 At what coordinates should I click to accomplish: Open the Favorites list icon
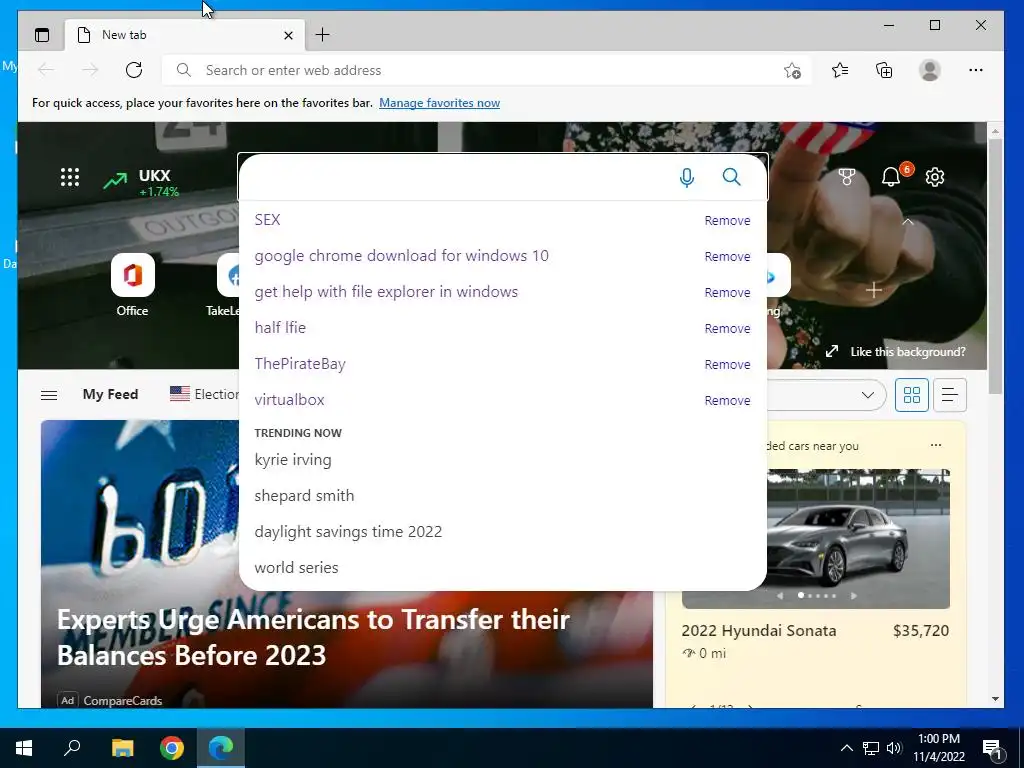tap(840, 70)
